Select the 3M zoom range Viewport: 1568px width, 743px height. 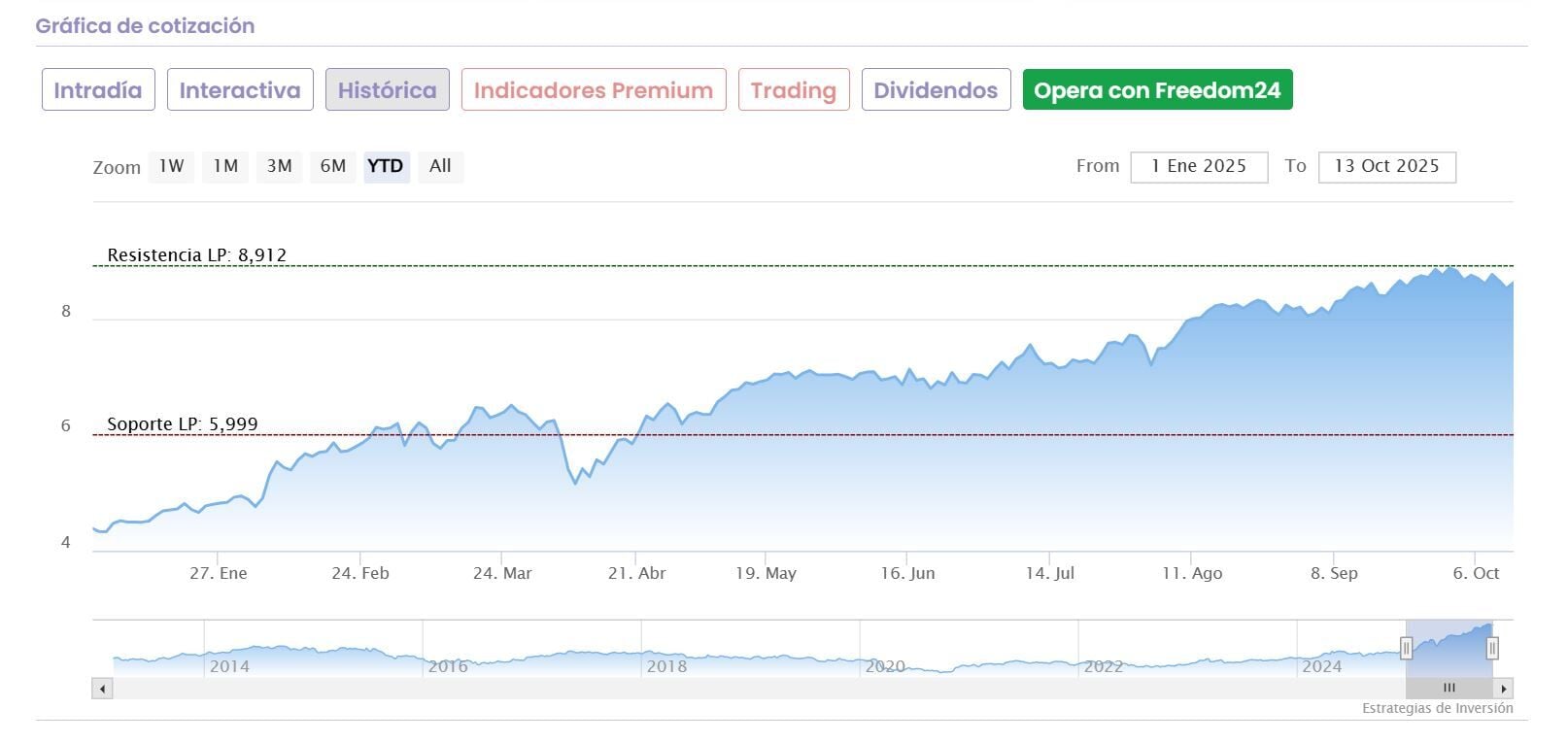(280, 166)
